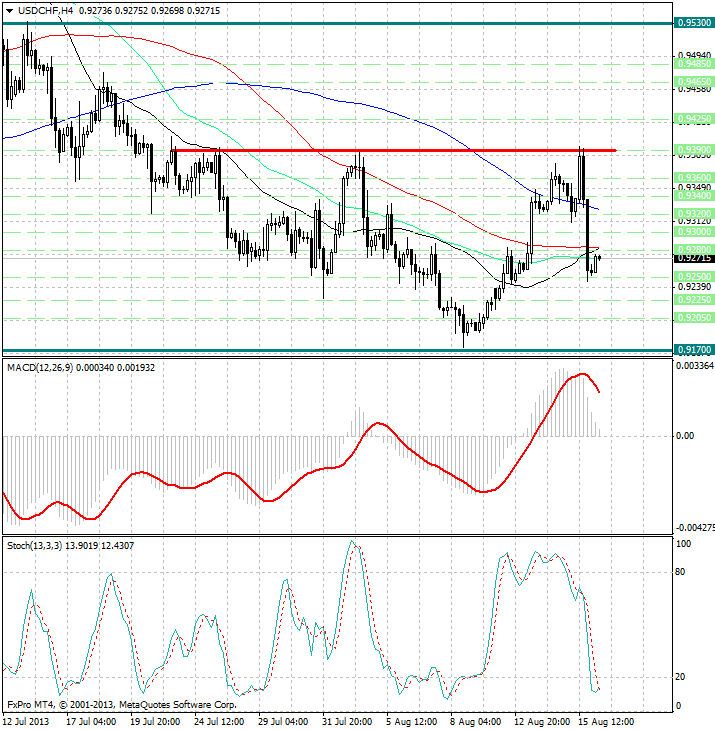The image size is (715, 730).
Task: Click the MACD 0.00 zero level label
Action: click(686, 436)
